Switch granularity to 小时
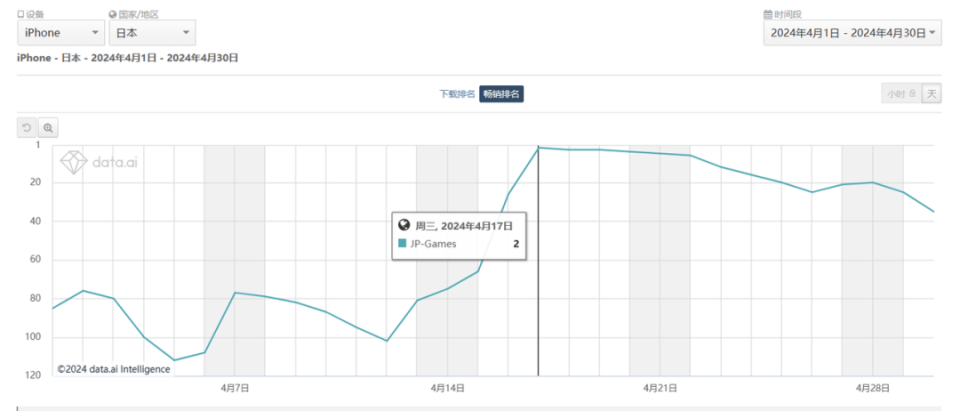Screen dimensions: 960x411 (896, 94)
